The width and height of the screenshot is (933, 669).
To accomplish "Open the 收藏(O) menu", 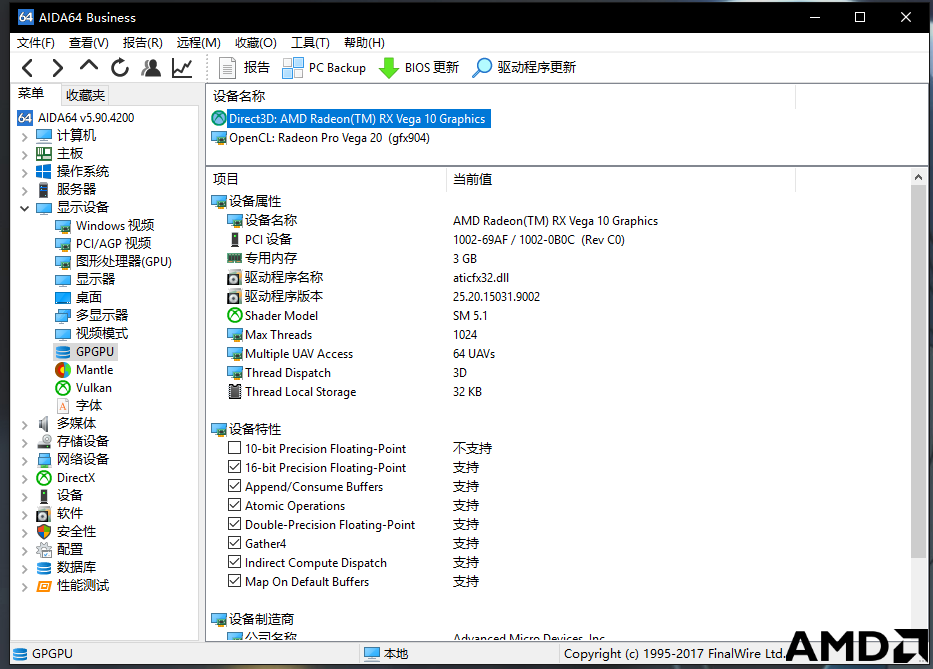I will pos(255,43).
